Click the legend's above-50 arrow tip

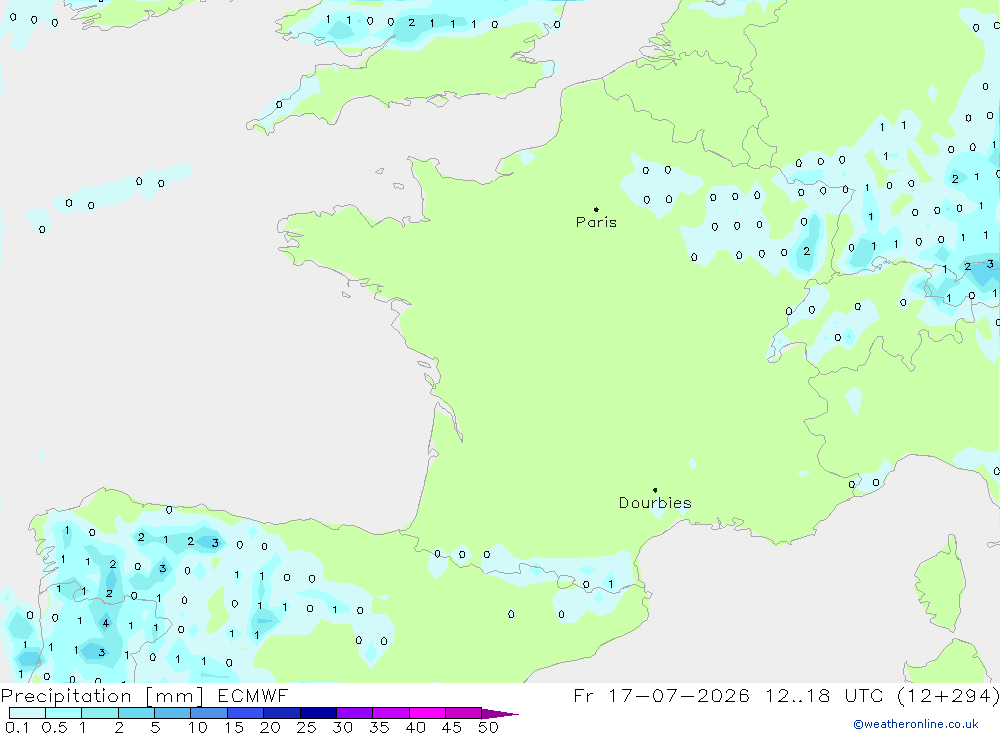[x=501, y=714]
